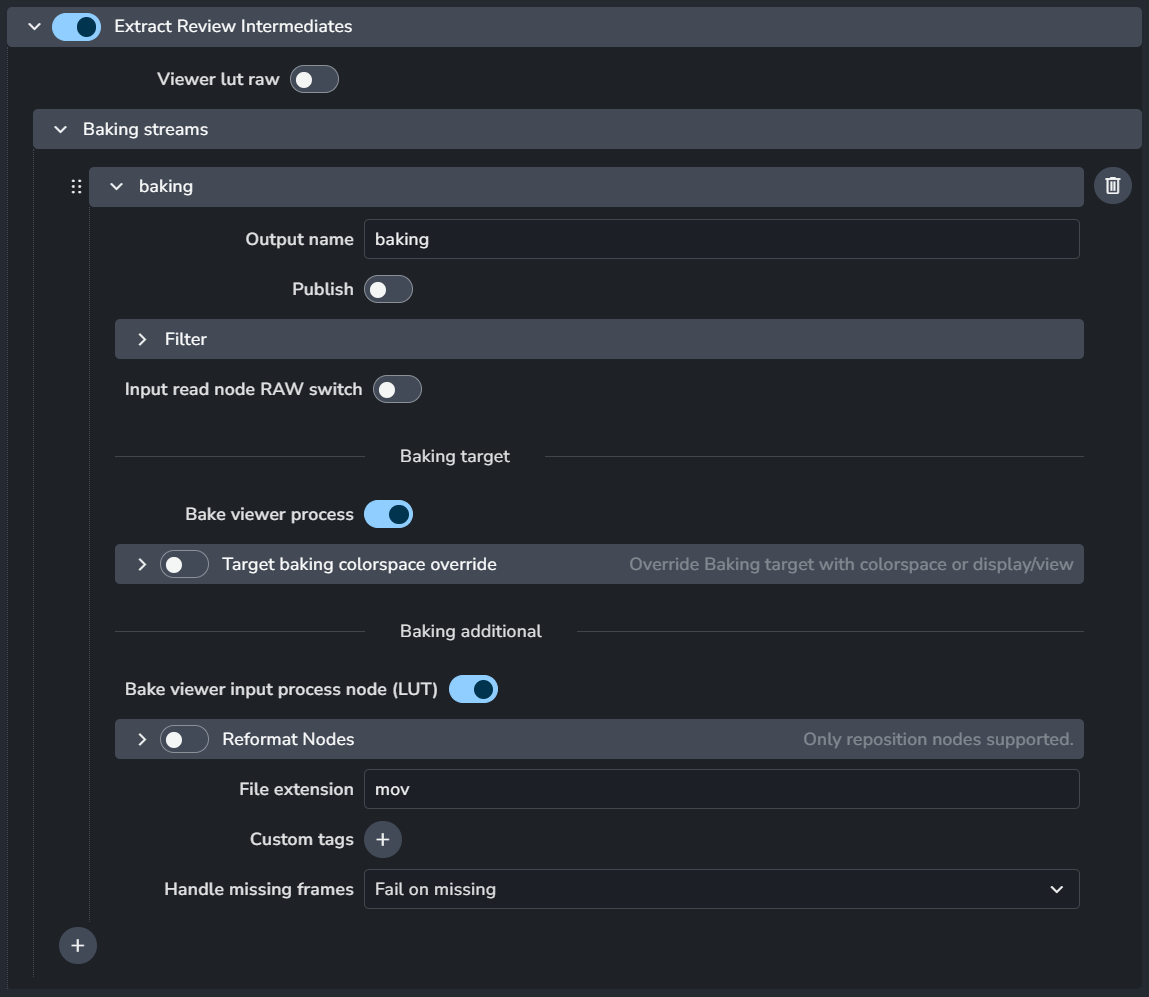Enable the Reformat Nodes toggle
The width and height of the screenshot is (1149, 997).
(x=185, y=739)
